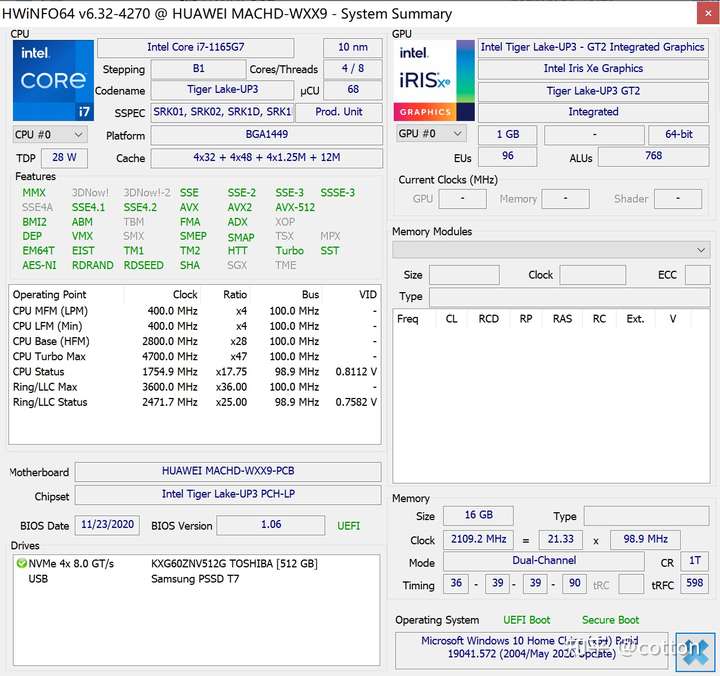The image size is (720, 676).
Task: Click the Turbo feature label
Action: 289,251
